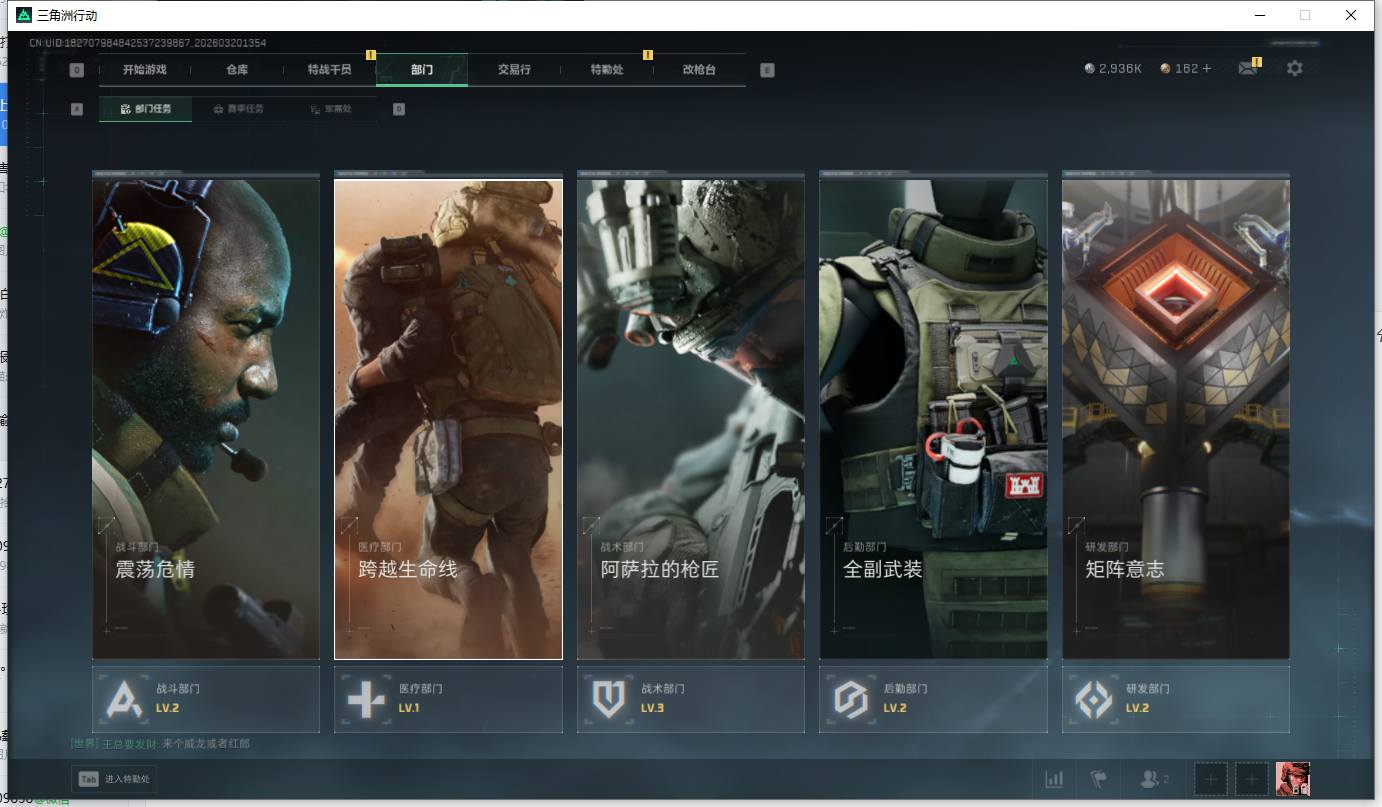Click the 战斗部门 LV.2 badge
1382x807 pixels.
point(205,699)
